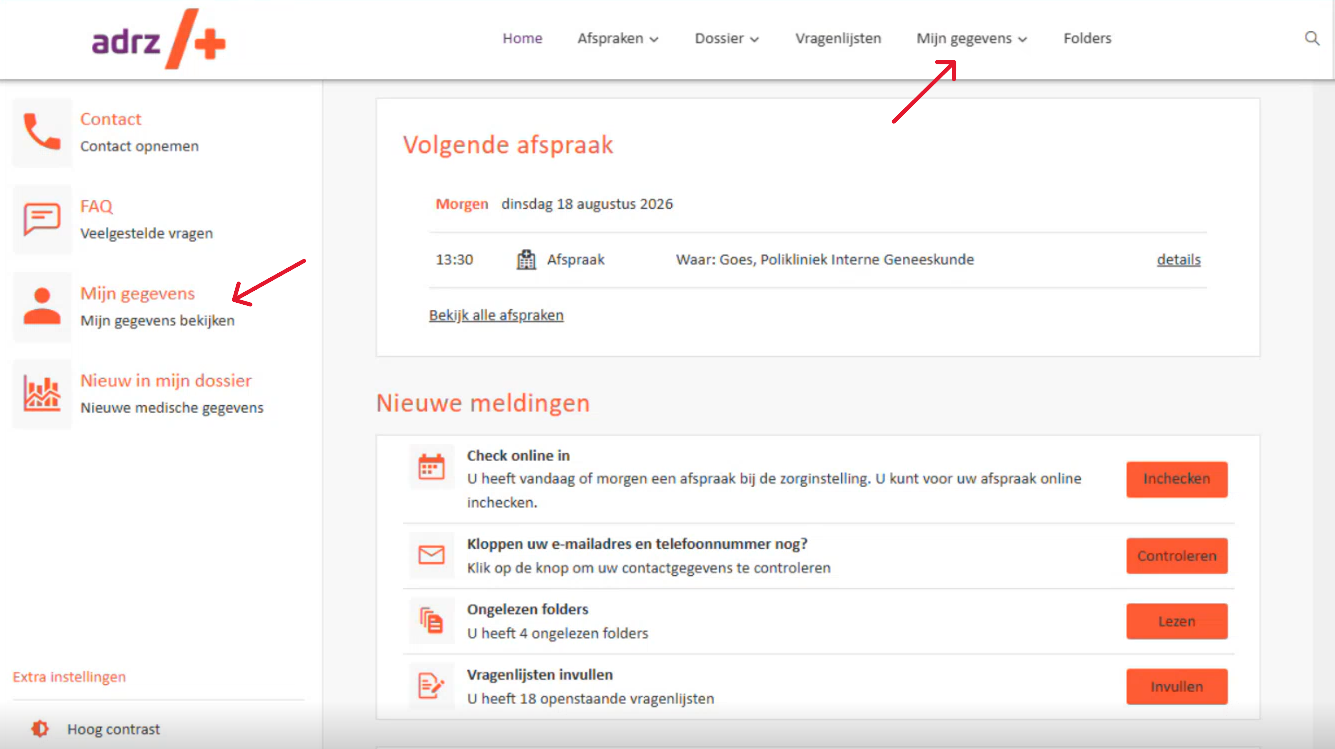Viewport: 1335px width, 749px height.
Task: Expand the Afspraken dropdown menu
Action: 618,39
